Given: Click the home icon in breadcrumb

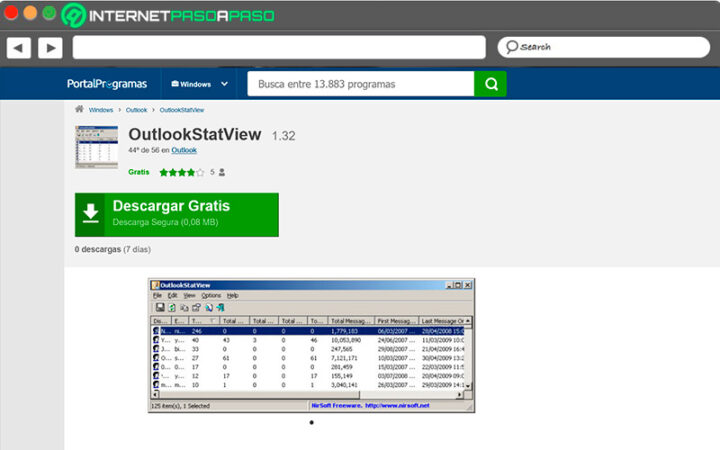Looking at the screenshot, I should pyautogui.click(x=79, y=109).
